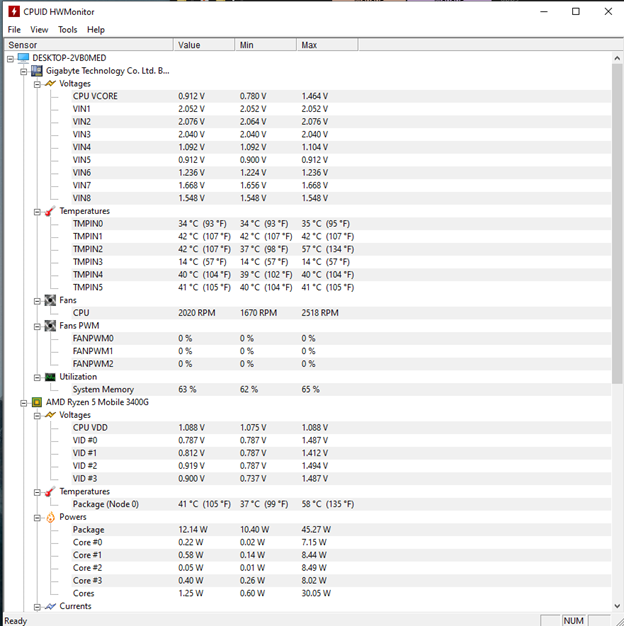This screenshot has height=626, width=624.
Task: Collapse the Ryzen Temperatures group
Action: (x=37, y=492)
